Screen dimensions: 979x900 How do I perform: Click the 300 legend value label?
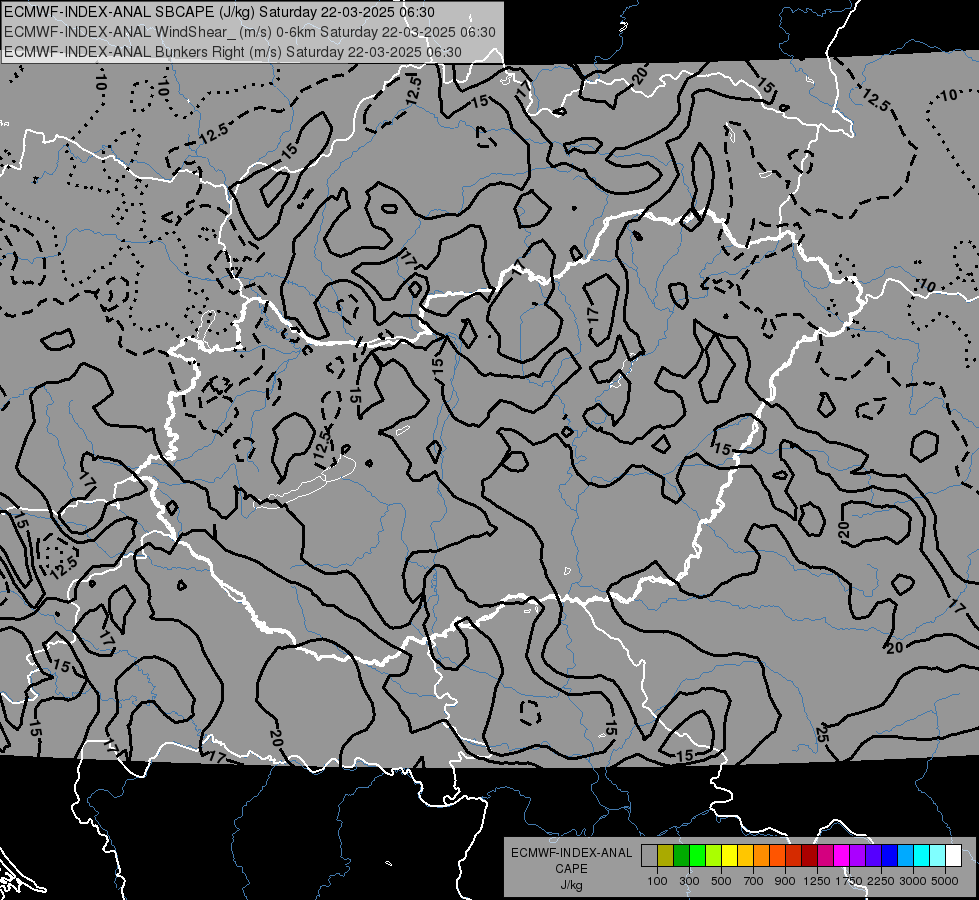689,881
